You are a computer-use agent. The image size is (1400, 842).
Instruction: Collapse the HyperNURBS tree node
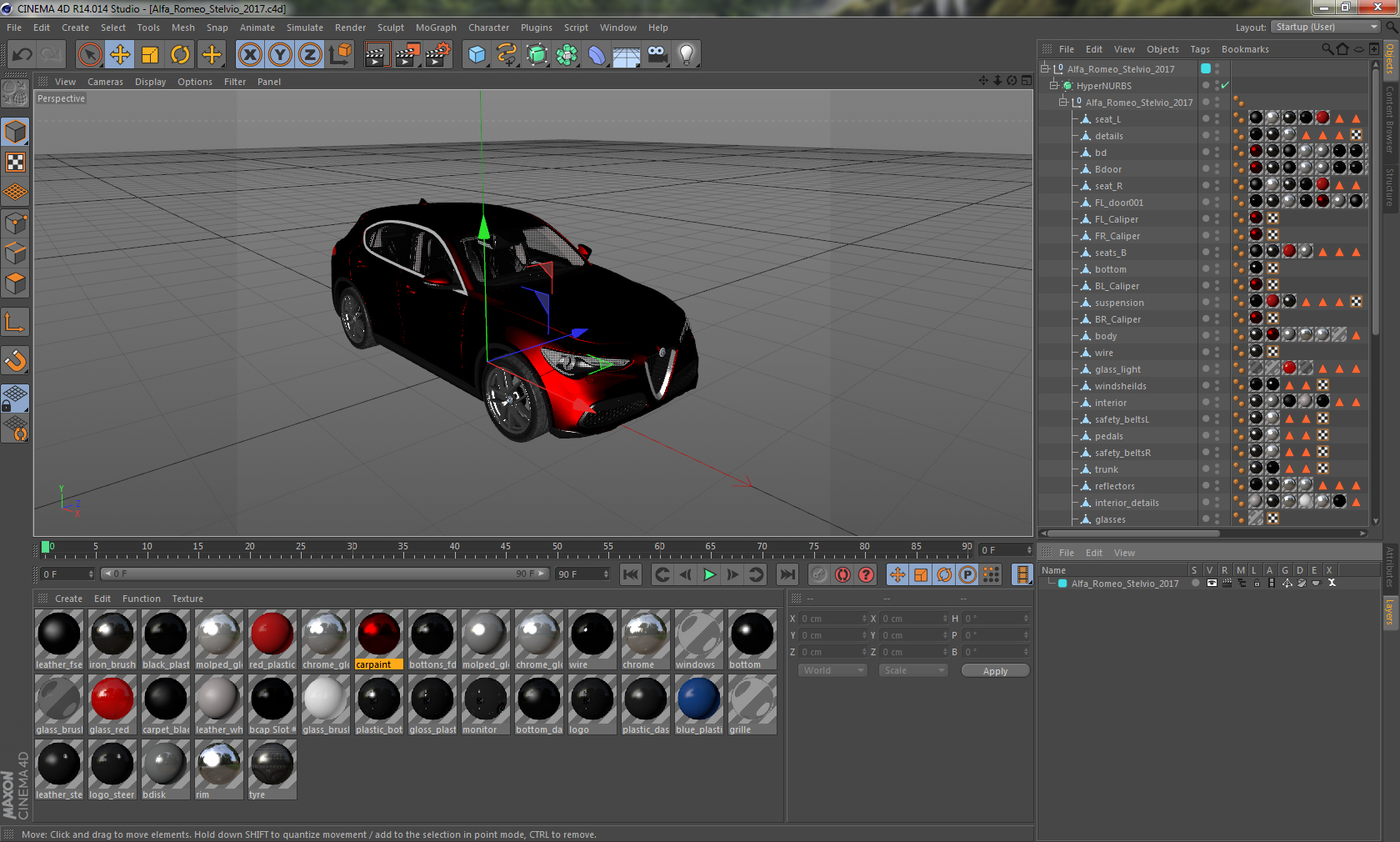click(x=1053, y=86)
